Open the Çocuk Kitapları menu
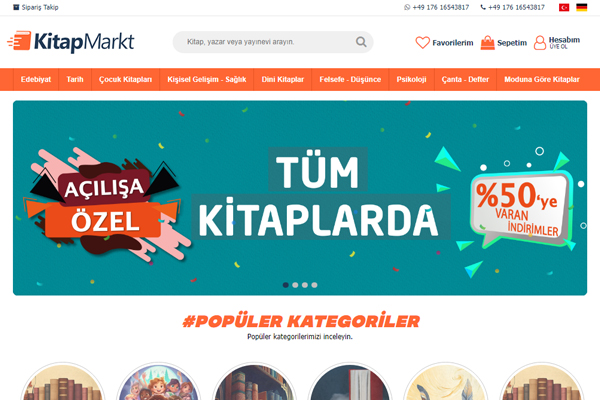 [x=125, y=80]
